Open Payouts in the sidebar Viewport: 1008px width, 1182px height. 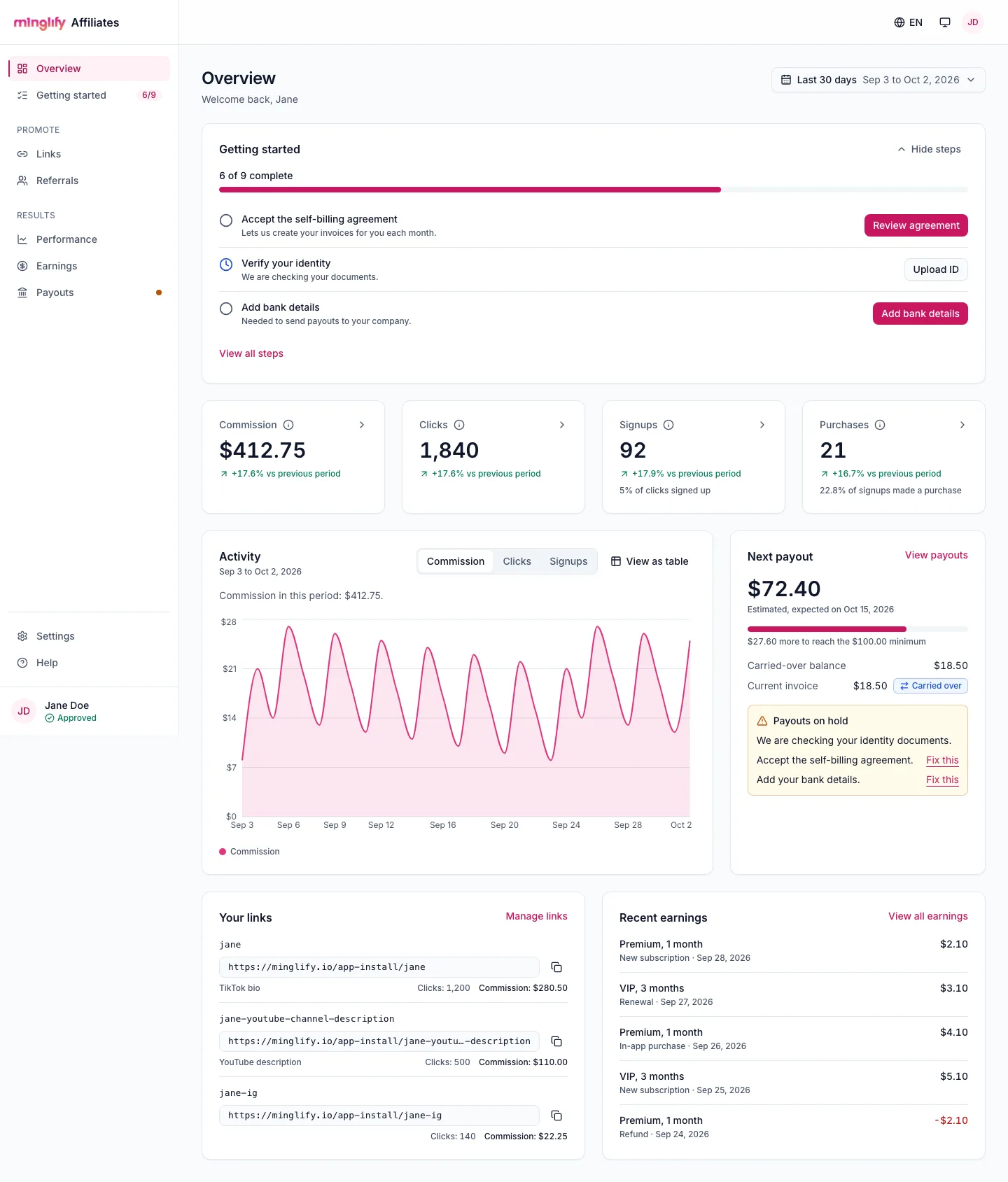coord(89,293)
